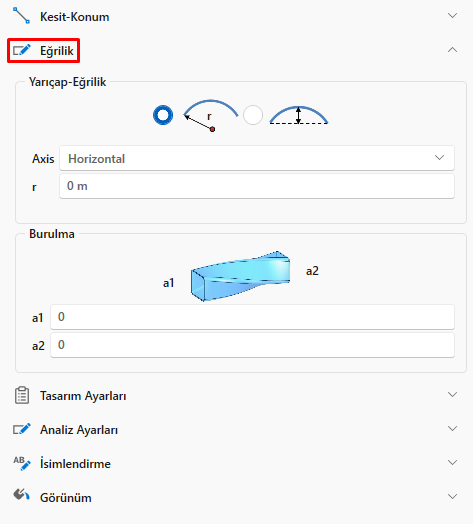Image resolution: width=473 pixels, height=524 pixels.
Task: Click the arc height diagram icon
Action: [299, 115]
